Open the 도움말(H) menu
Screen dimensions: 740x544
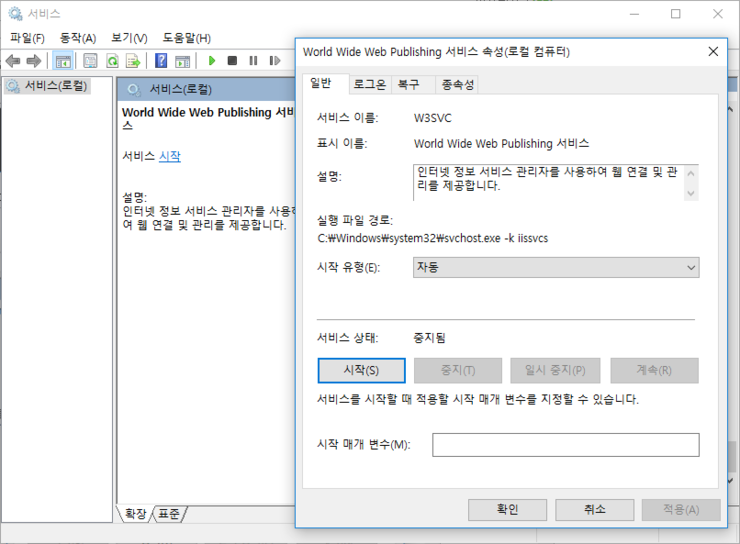point(186,38)
